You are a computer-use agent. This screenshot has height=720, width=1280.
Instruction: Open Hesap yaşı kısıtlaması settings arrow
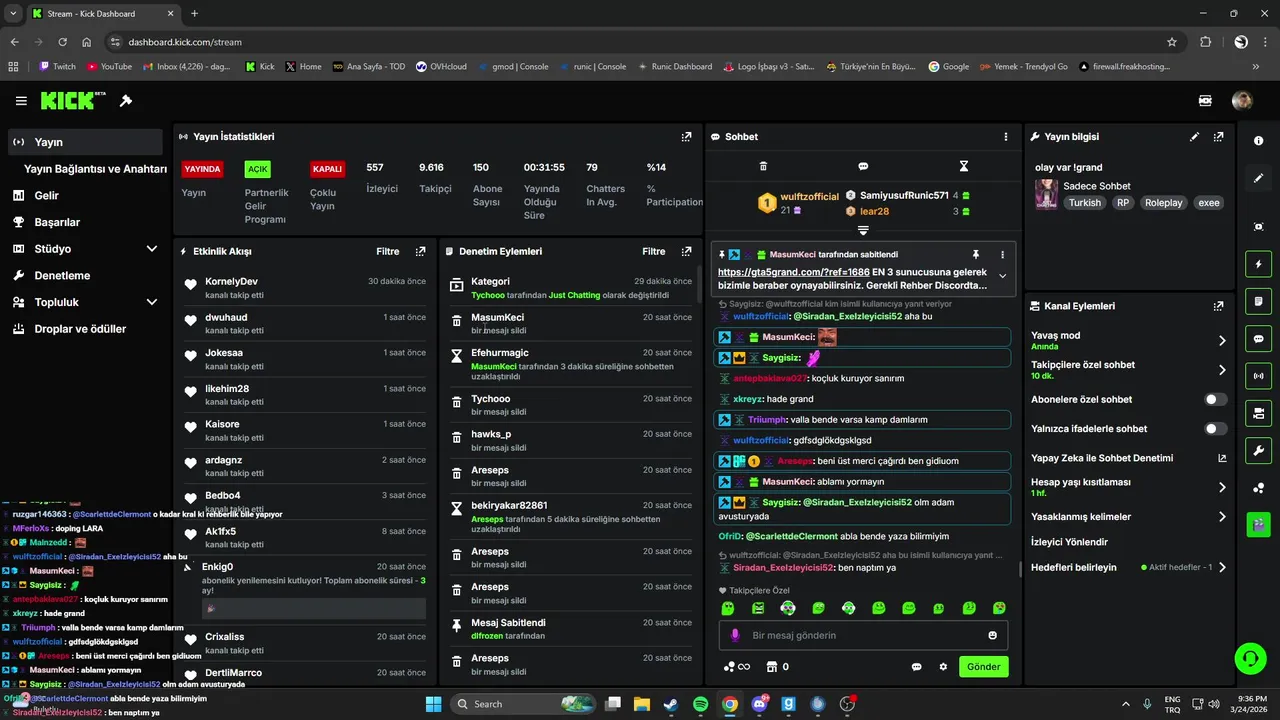pyautogui.click(x=1222, y=487)
